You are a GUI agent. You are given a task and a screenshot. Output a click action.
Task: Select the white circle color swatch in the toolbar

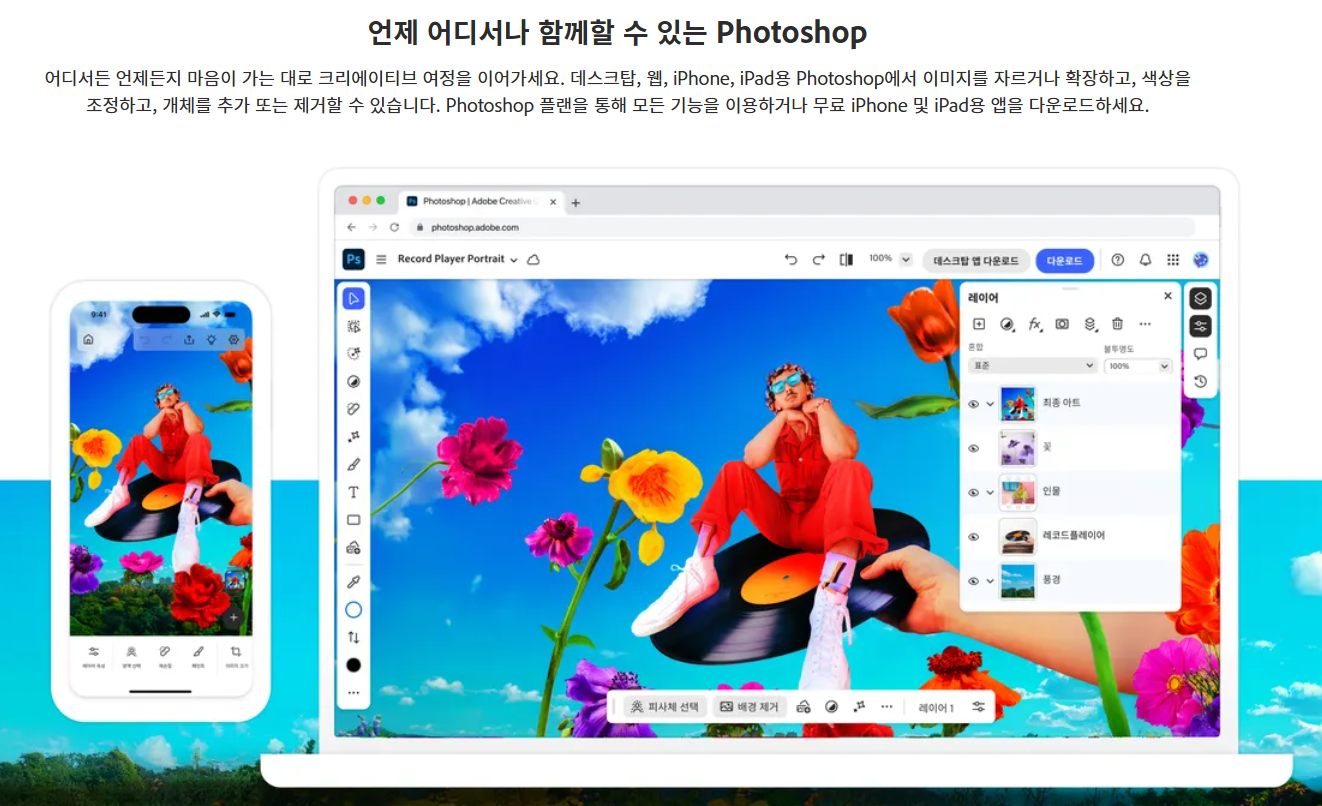(353, 609)
